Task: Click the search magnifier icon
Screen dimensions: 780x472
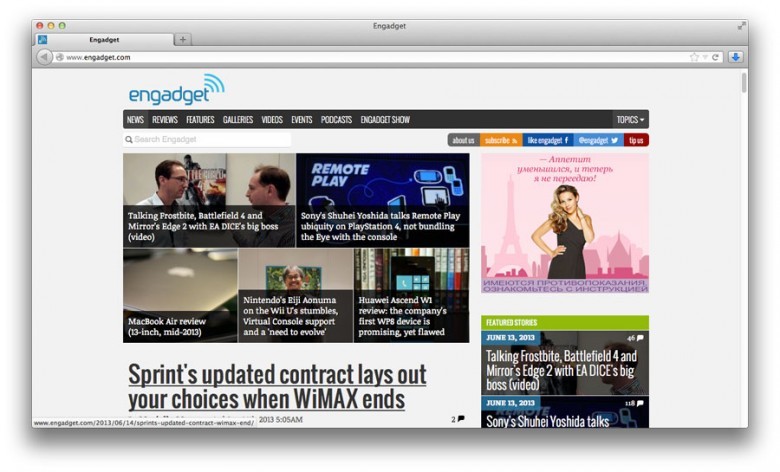Action: click(129, 140)
